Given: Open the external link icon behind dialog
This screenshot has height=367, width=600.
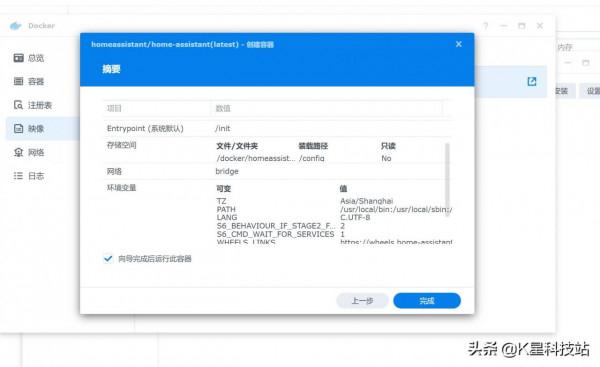Looking at the screenshot, I should click(532, 81).
